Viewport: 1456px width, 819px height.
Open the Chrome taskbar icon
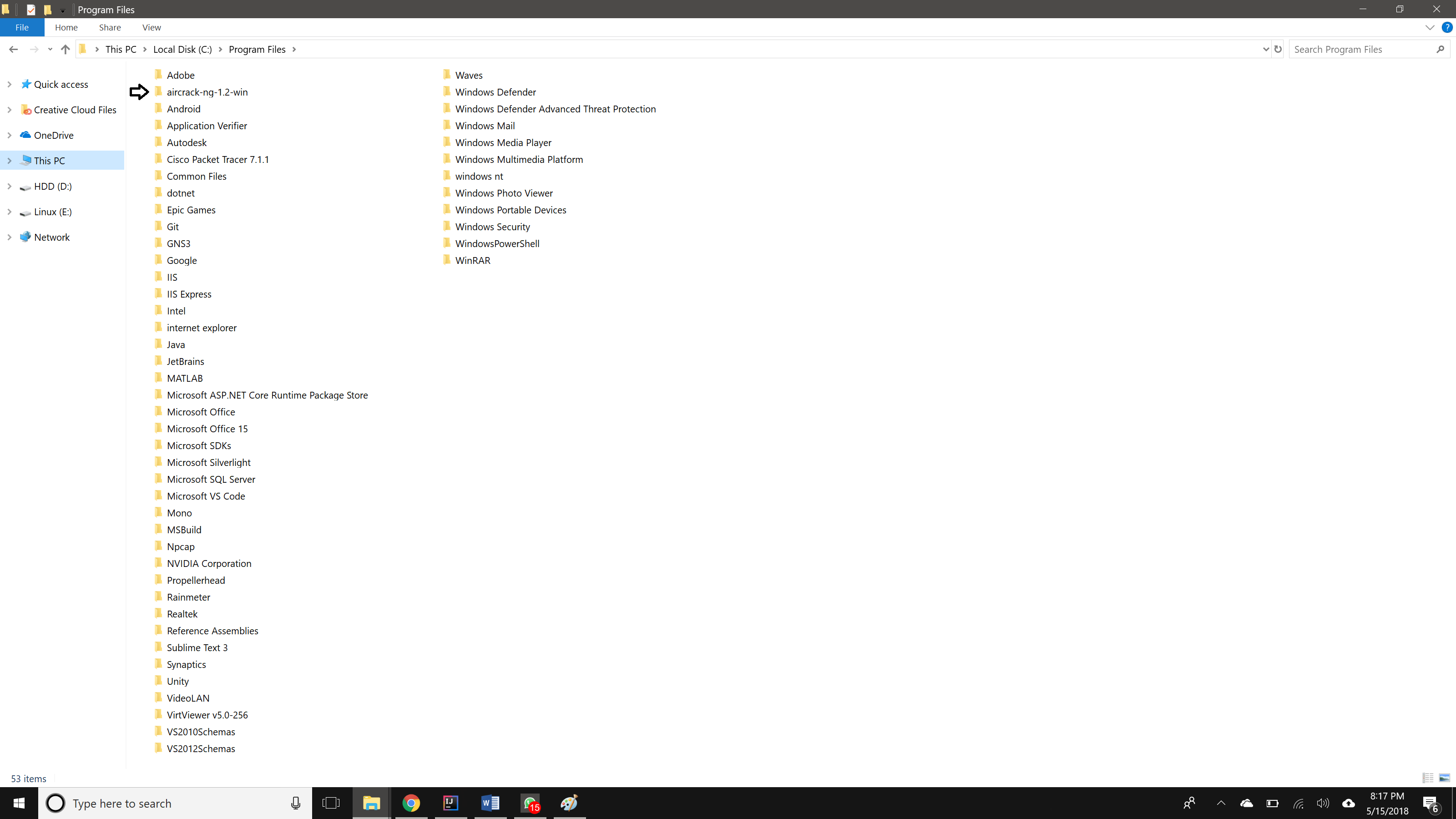pyautogui.click(x=411, y=803)
